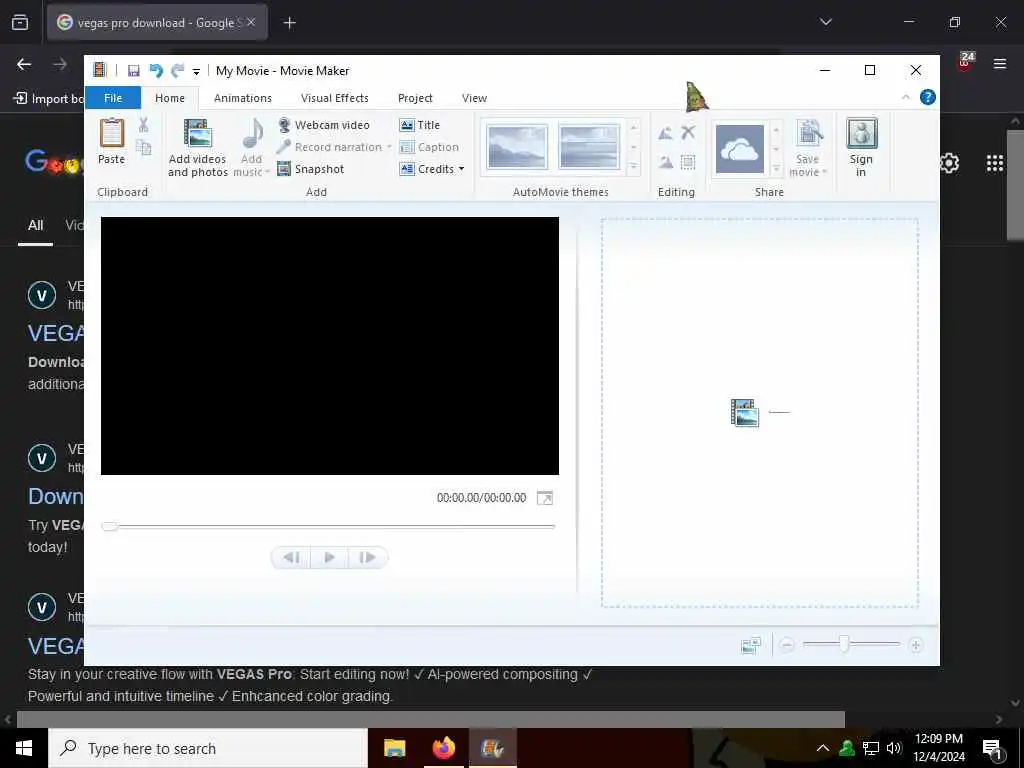
Task: Click the Movie Maker Help icon
Action: [x=927, y=97]
